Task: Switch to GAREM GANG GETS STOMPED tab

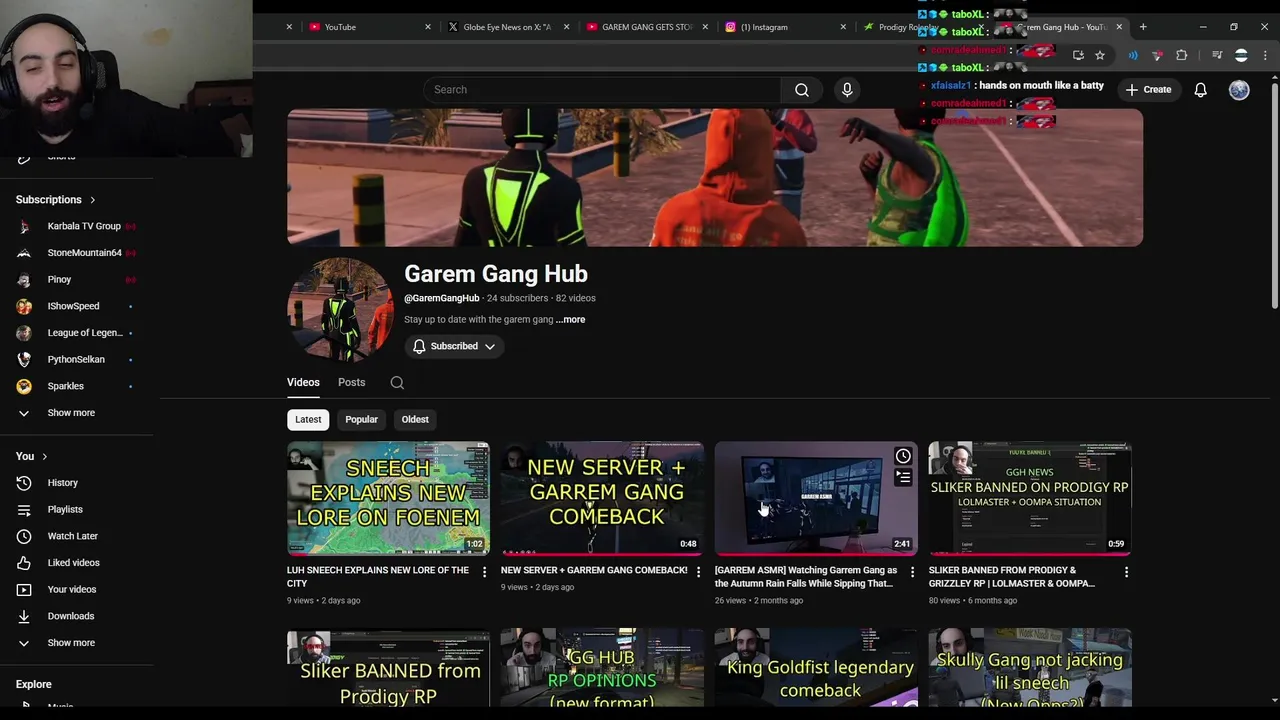Action: [x=644, y=27]
